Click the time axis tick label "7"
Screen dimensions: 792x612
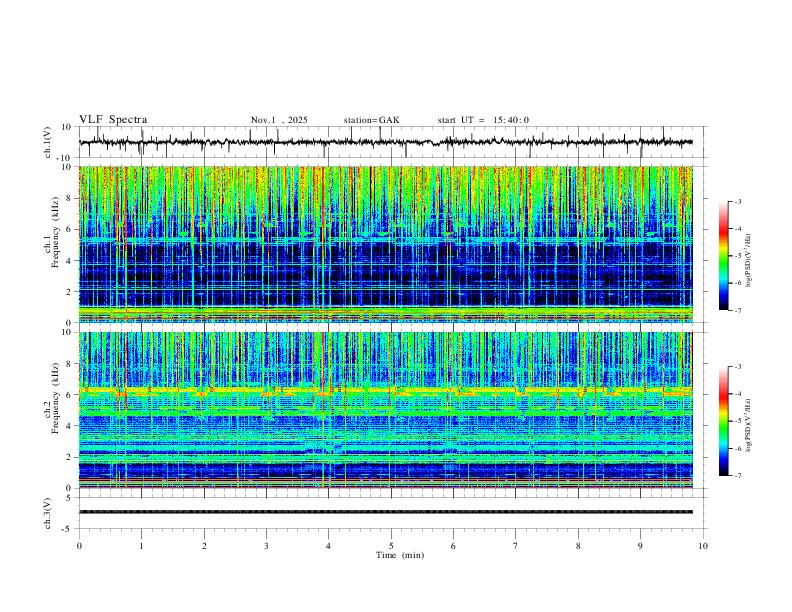[516, 546]
